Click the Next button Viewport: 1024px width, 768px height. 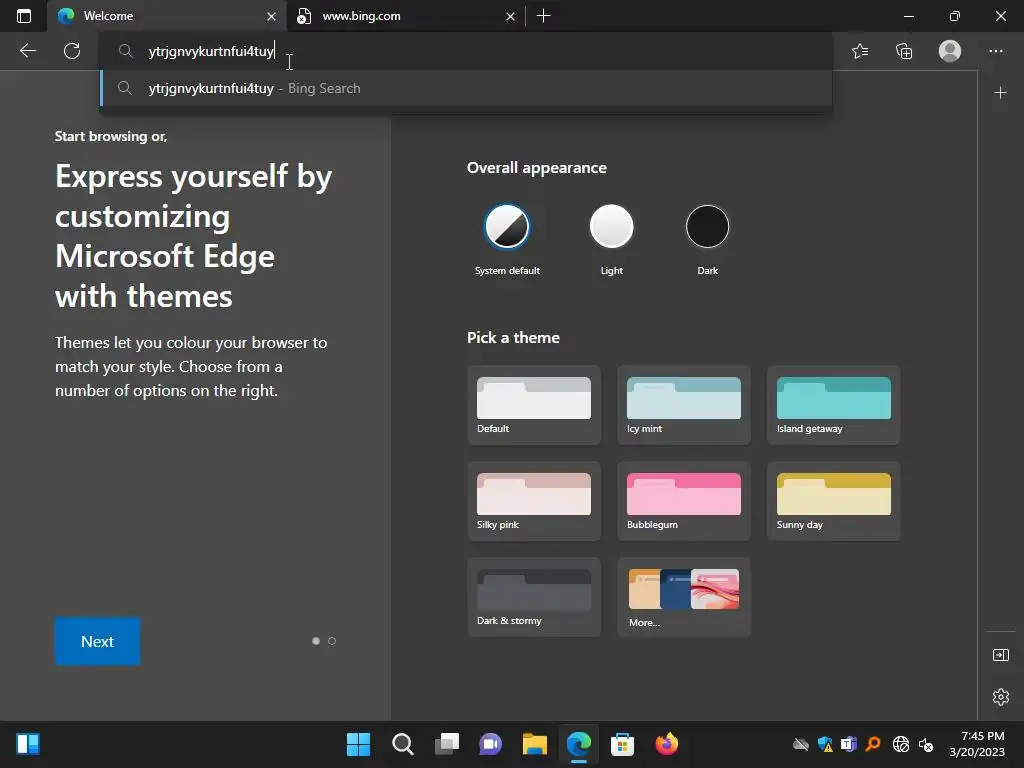pos(97,641)
